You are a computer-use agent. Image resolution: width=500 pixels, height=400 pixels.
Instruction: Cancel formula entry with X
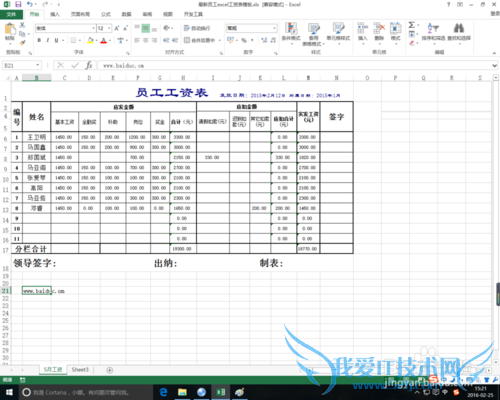click(61, 65)
